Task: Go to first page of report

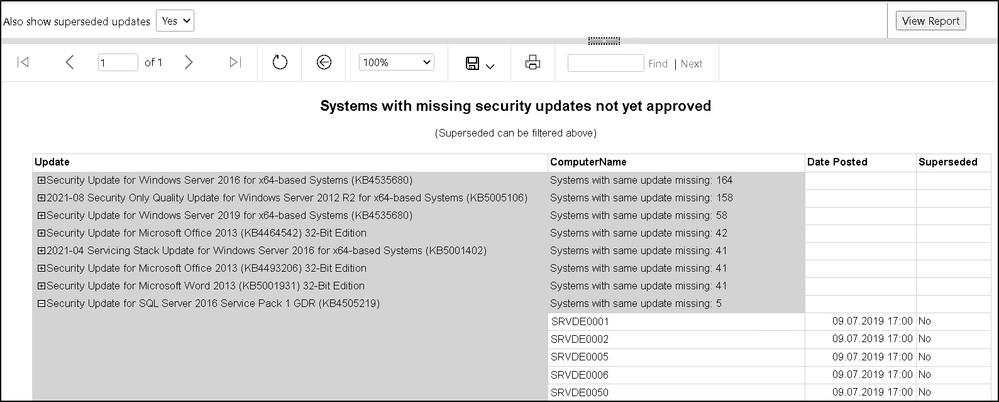Action: [23, 63]
